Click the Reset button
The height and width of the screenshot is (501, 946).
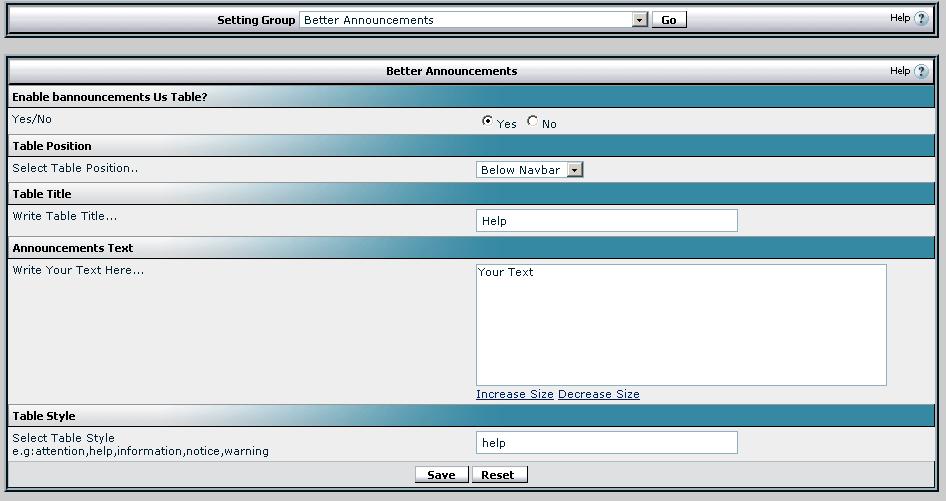click(498, 475)
